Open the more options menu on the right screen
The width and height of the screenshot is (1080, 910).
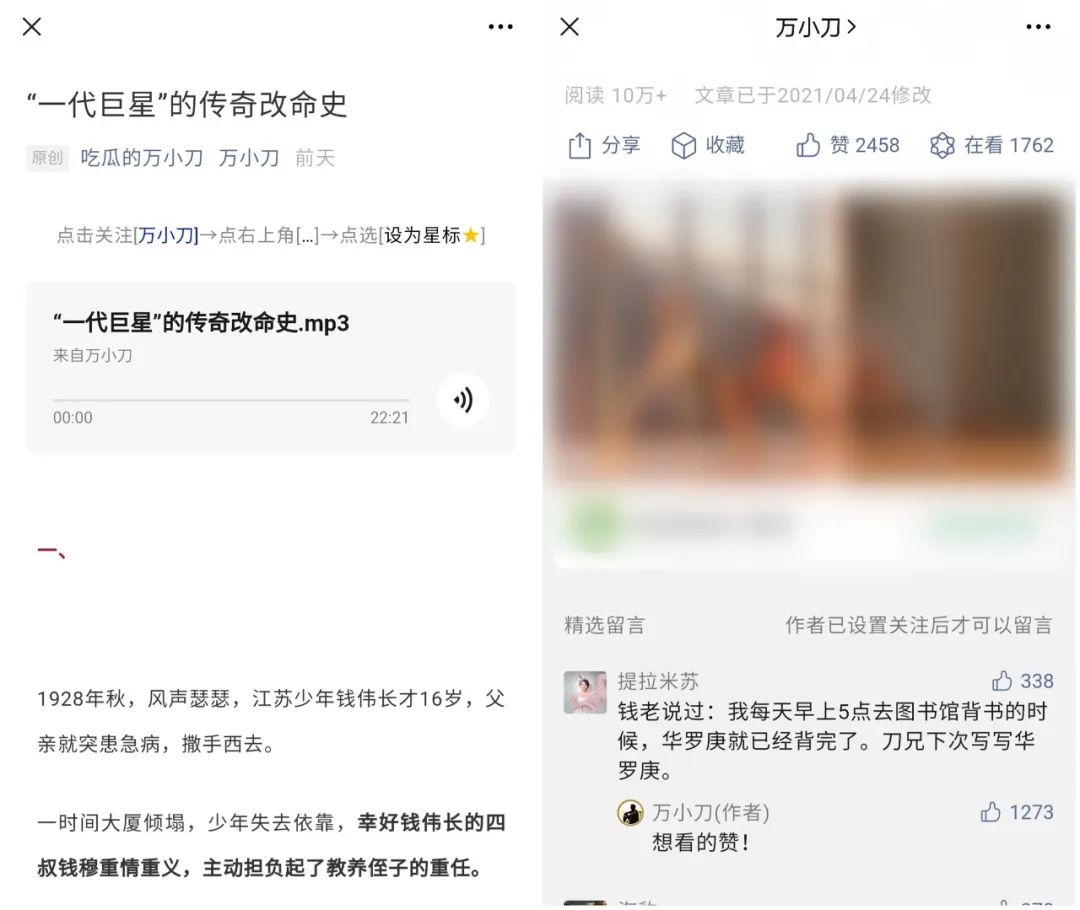pyautogui.click(x=1038, y=27)
